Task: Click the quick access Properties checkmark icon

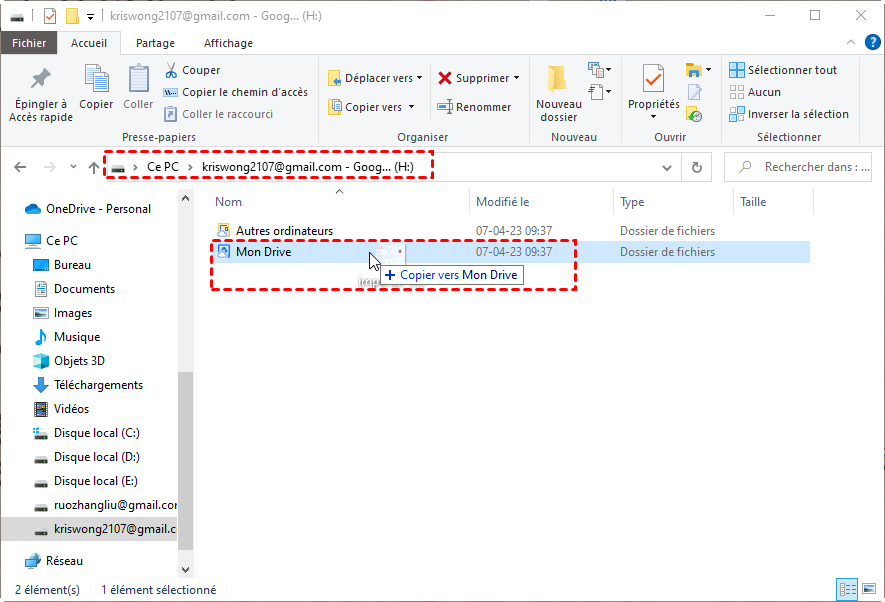Action: point(50,16)
